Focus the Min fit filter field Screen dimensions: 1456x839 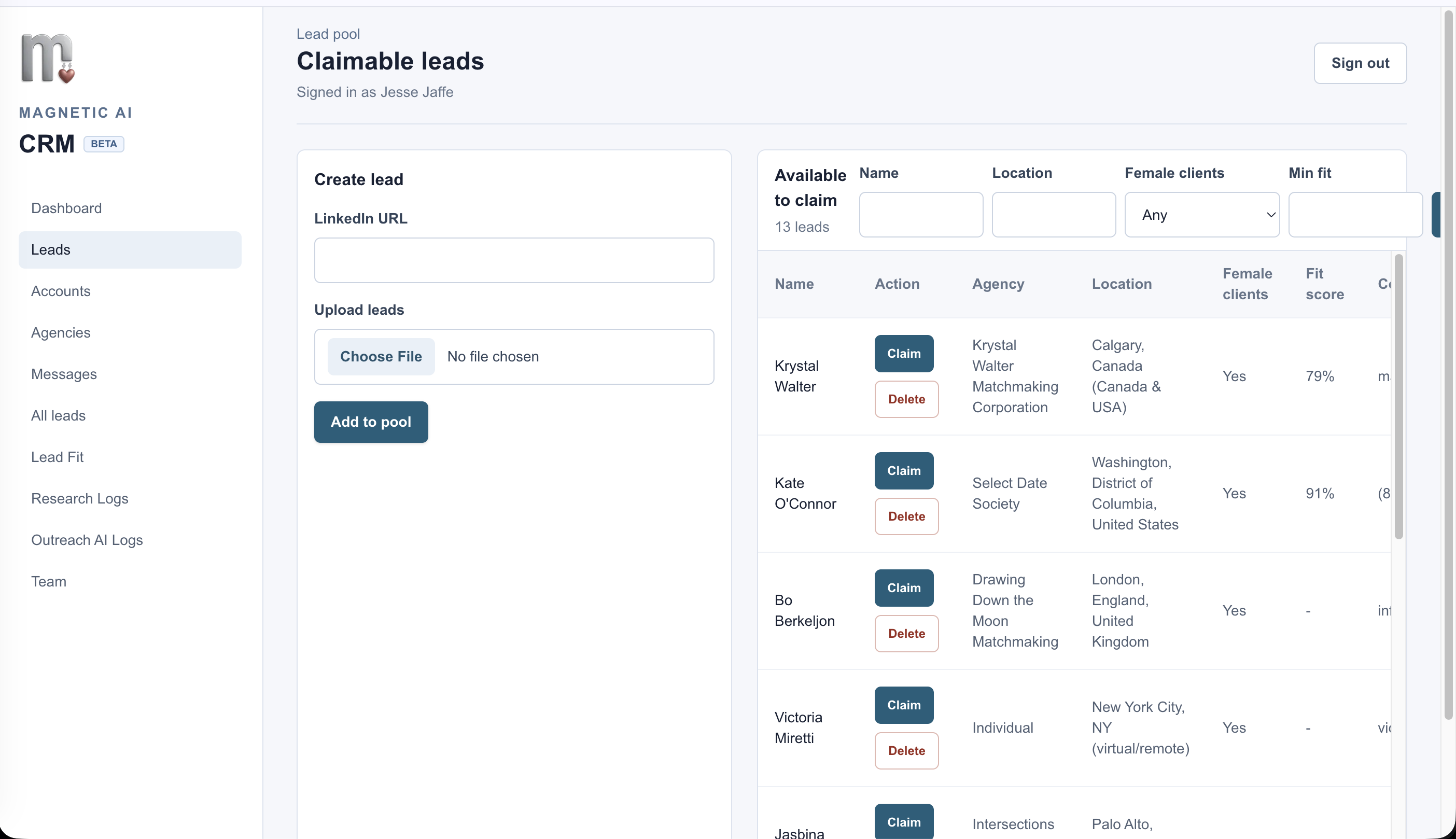[x=1355, y=214]
